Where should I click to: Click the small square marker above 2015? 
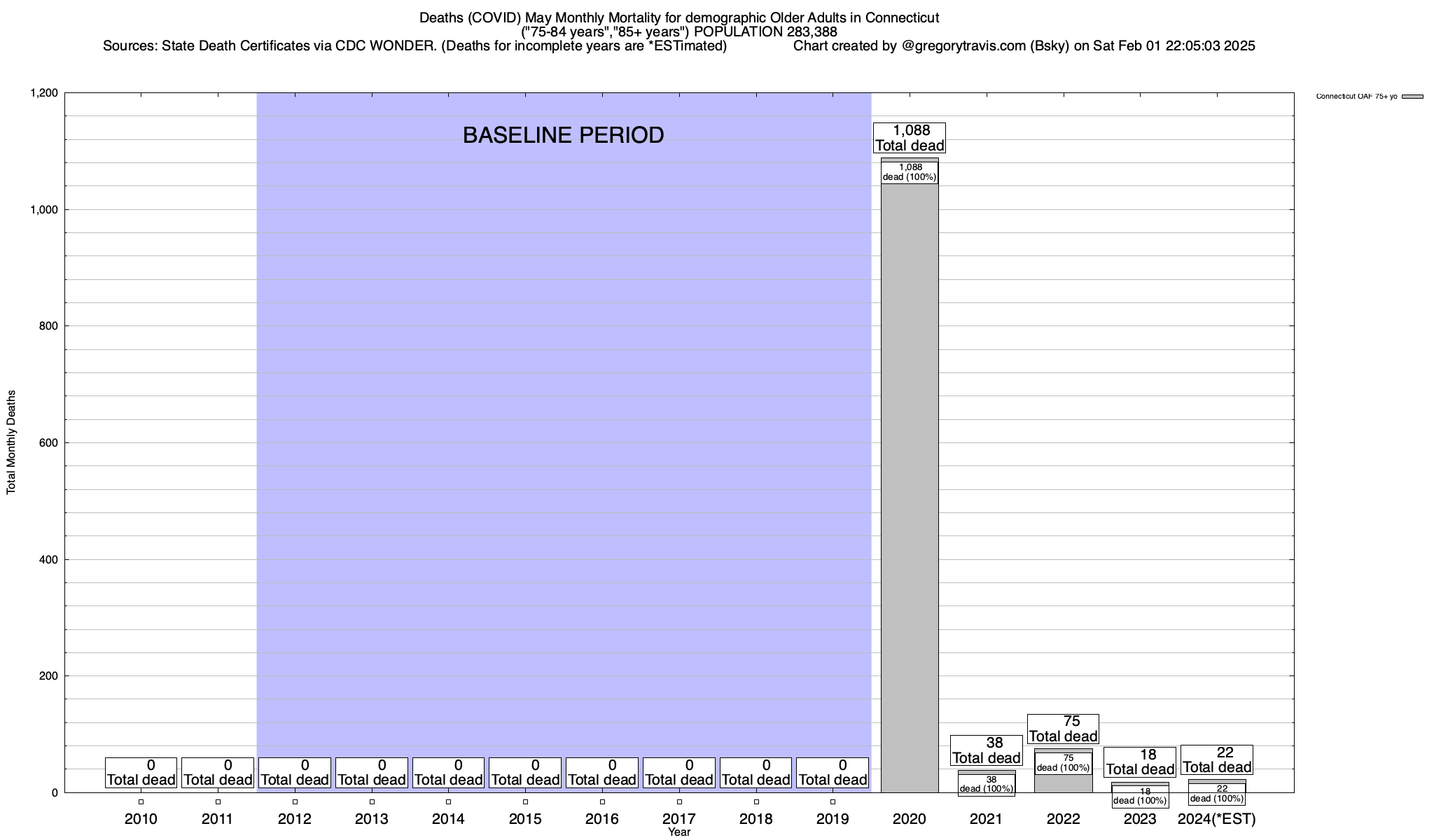click(525, 802)
